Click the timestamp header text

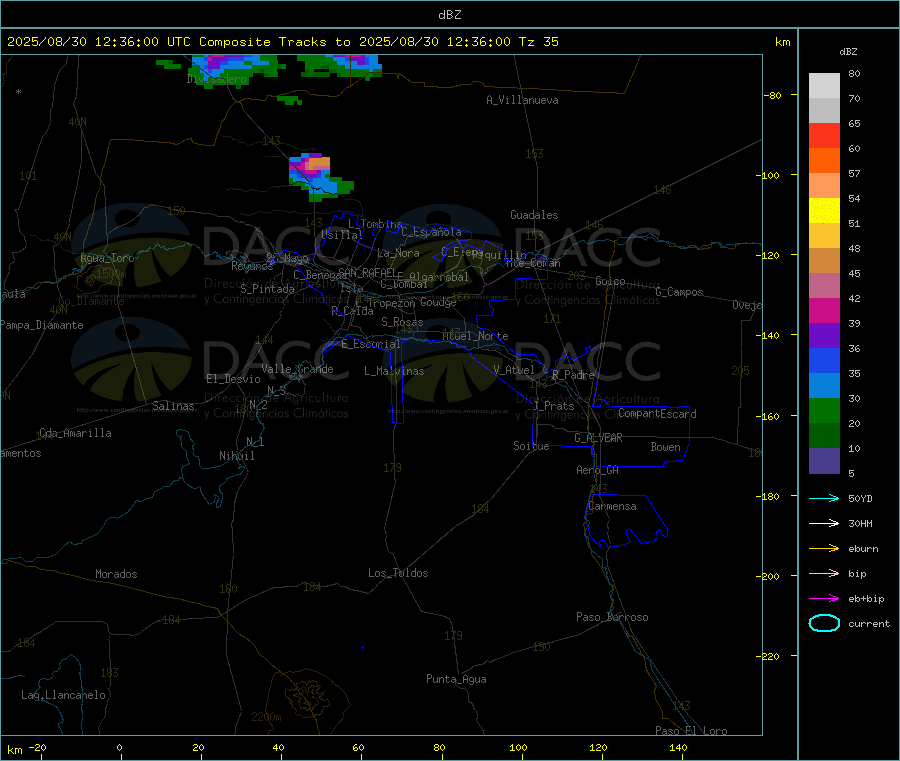click(x=283, y=41)
